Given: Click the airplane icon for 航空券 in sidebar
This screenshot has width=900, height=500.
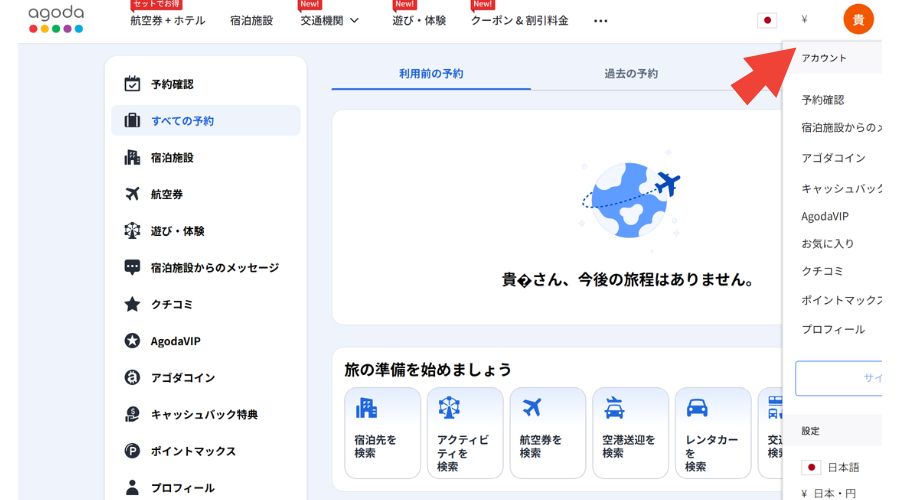Looking at the screenshot, I should (132, 194).
